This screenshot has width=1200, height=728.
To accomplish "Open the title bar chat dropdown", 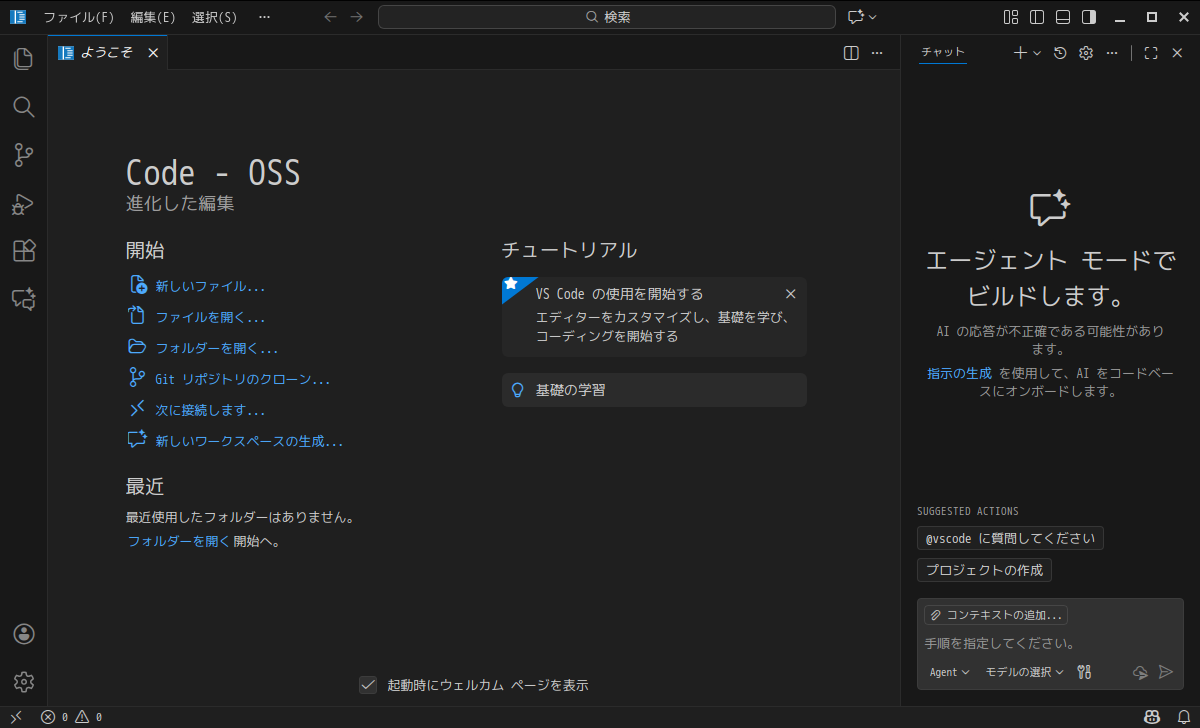I will coord(873,17).
